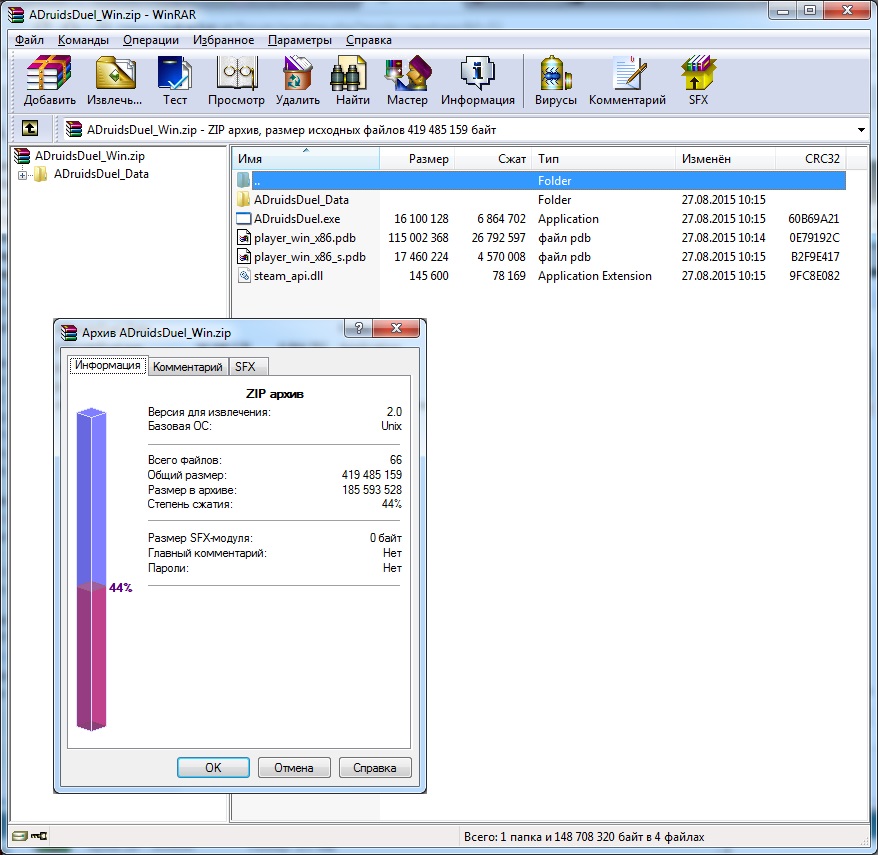Select the ADruidsDuel.exe file name
Screen dimensions: 878x855
point(297,218)
